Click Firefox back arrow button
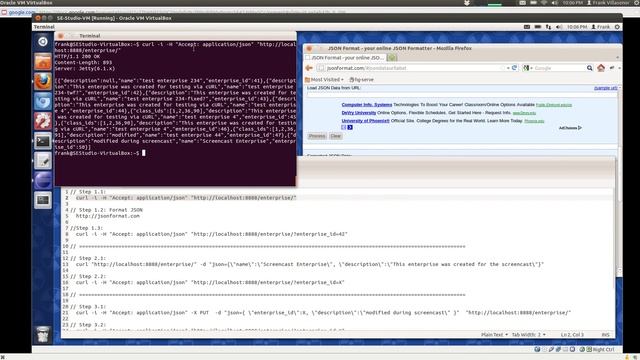 click(x=309, y=68)
